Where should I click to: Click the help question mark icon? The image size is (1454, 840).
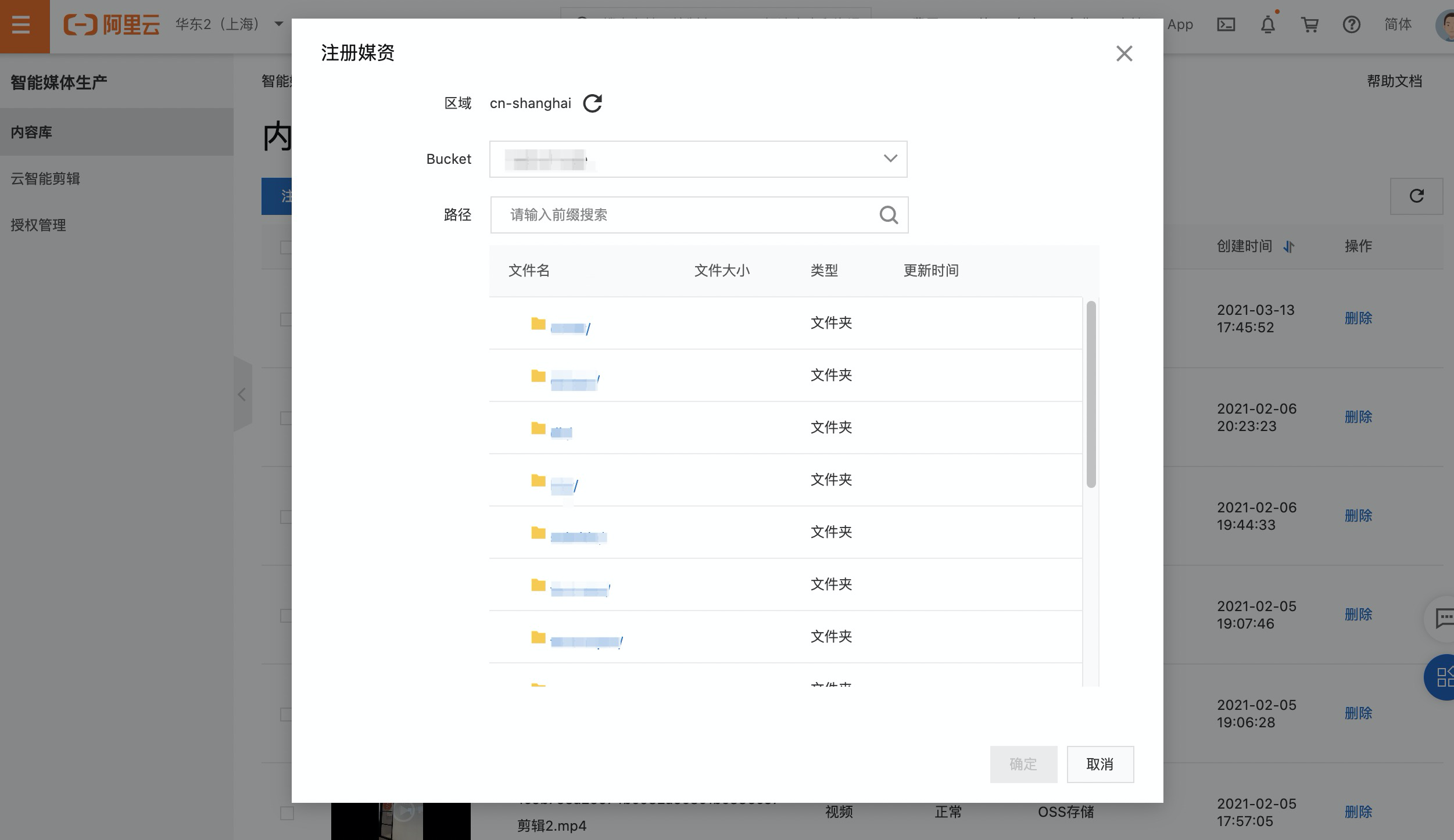[1351, 24]
